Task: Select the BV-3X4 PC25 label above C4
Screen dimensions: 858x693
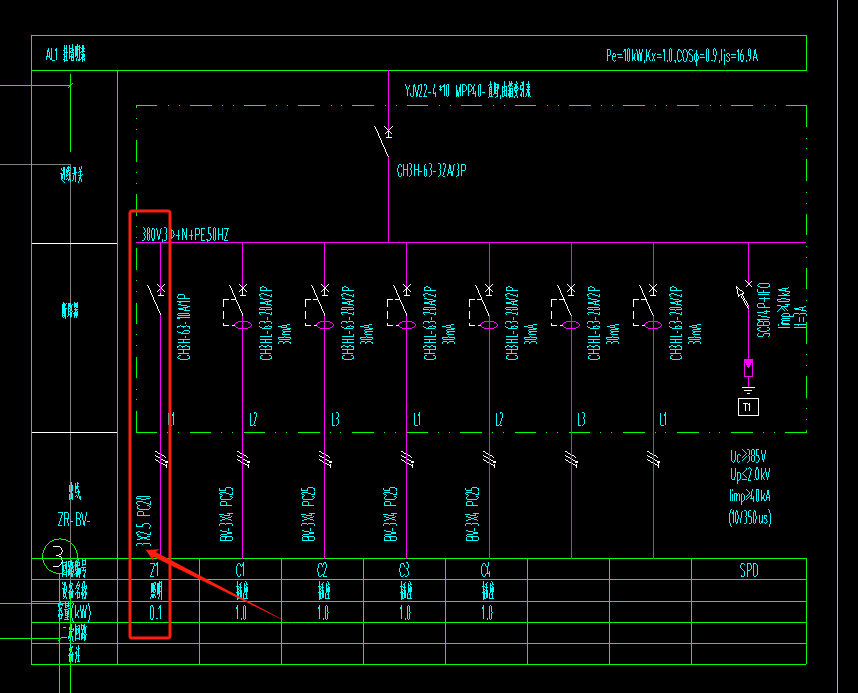Action: coord(473,514)
